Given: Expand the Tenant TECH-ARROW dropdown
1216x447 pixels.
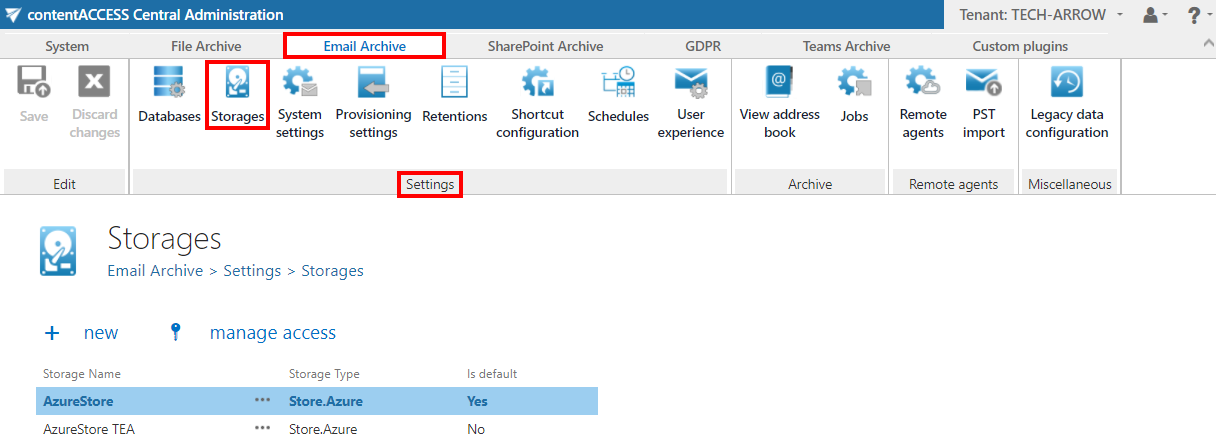Looking at the screenshot, I should coord(1040,15).
